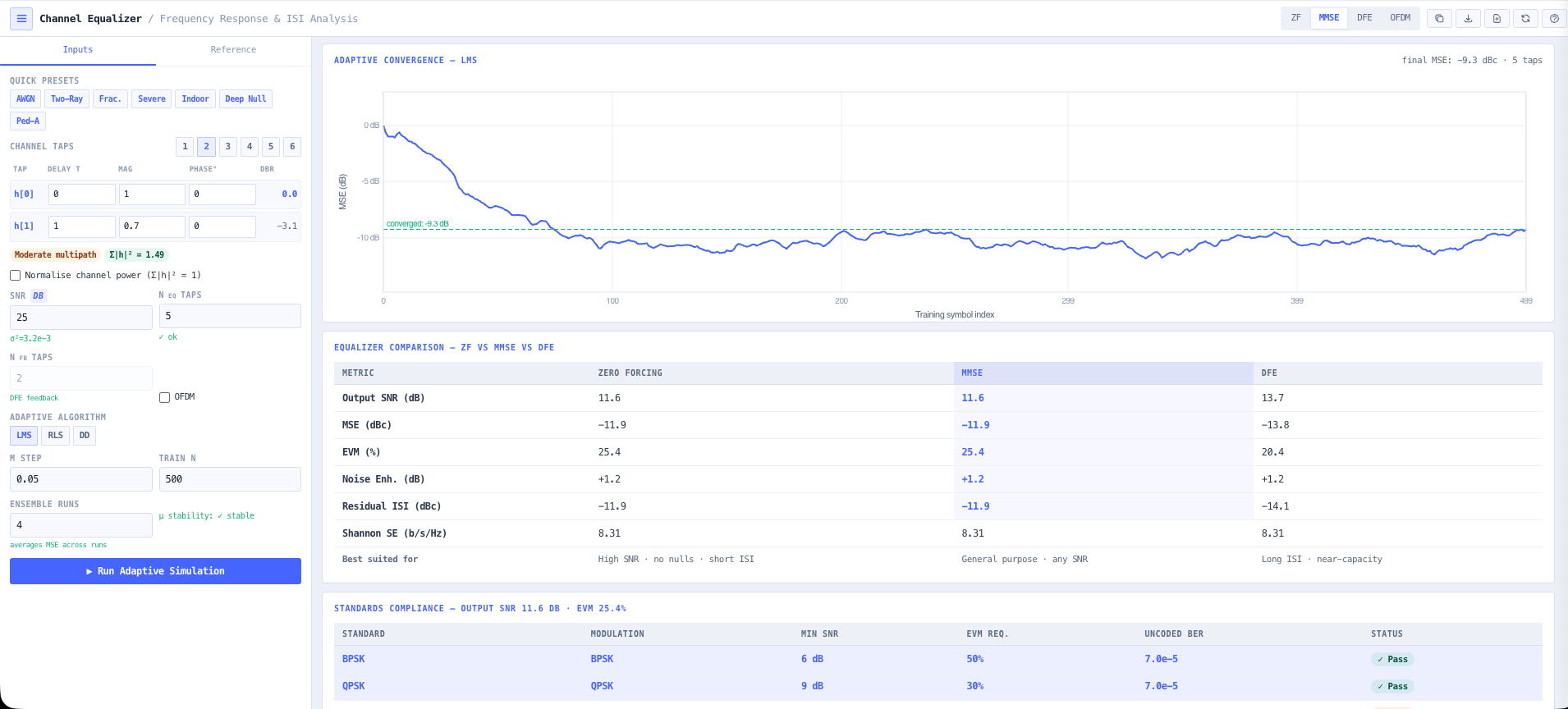Toggle the OFDM checkbox

164,397
